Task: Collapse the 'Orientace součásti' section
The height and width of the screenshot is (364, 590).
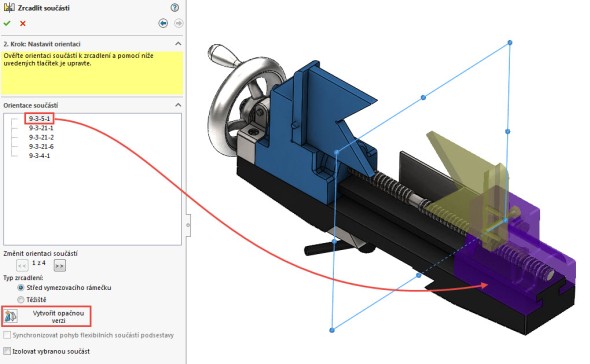Action: coord(178,105)
